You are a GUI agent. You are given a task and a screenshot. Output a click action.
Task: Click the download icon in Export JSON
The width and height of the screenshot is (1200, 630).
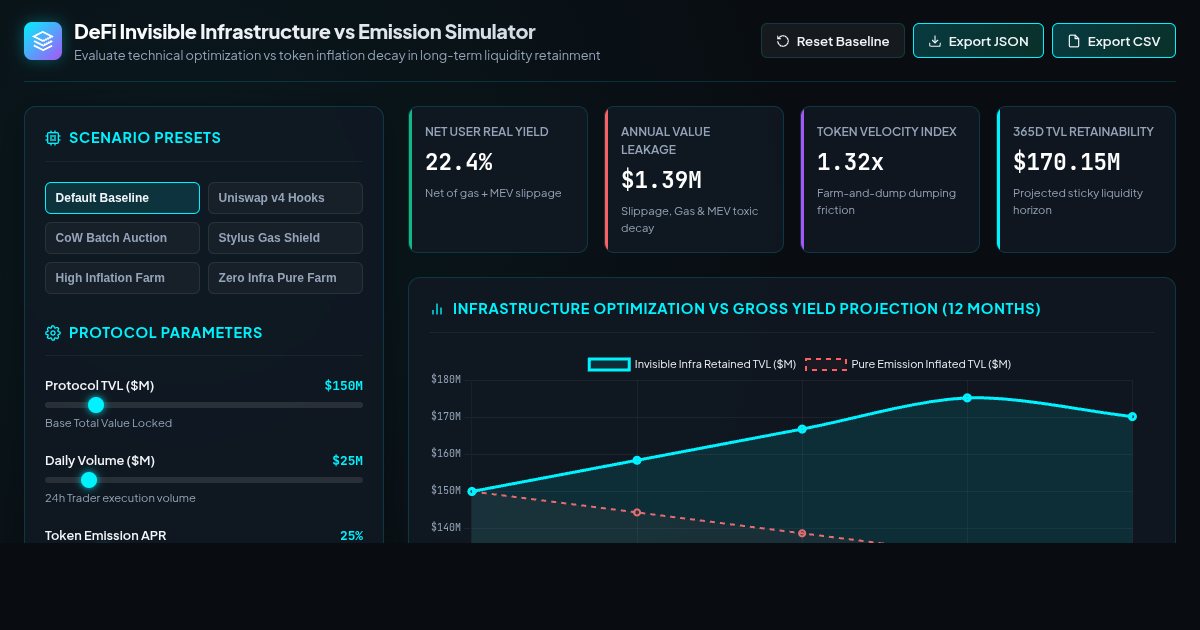tap(935, 41)
